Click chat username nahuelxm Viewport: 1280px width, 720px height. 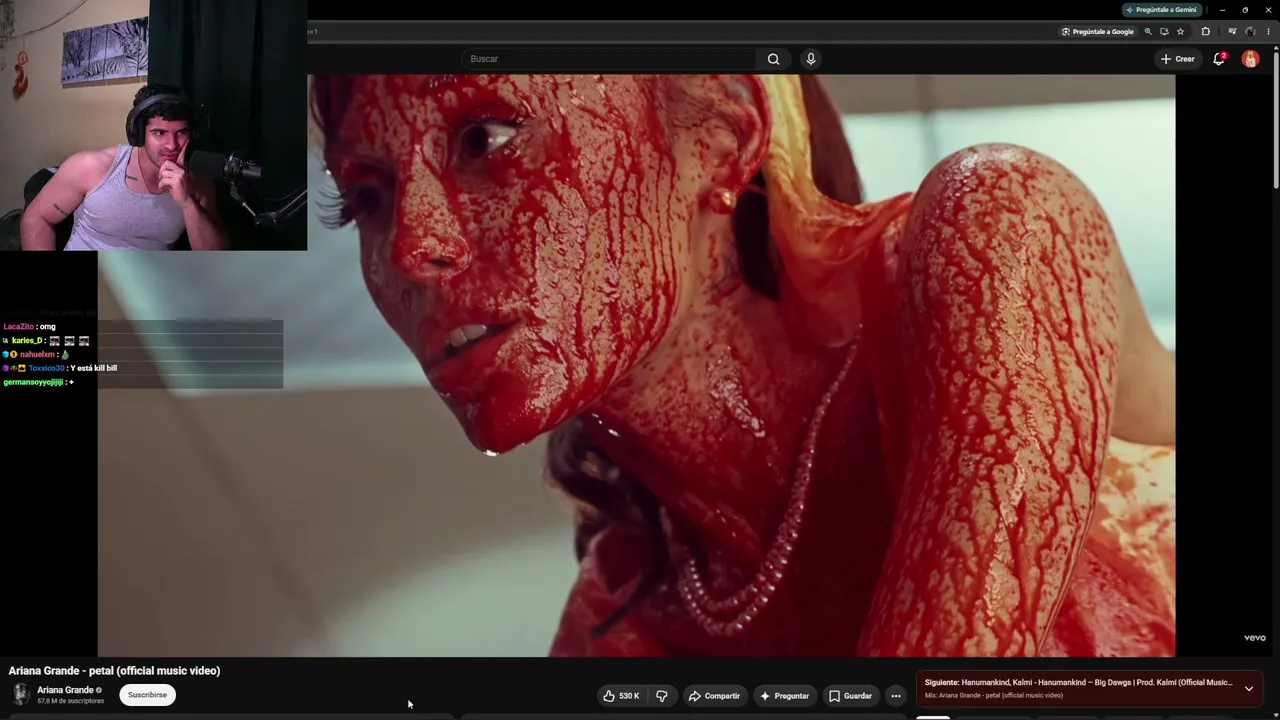[38, 355]
